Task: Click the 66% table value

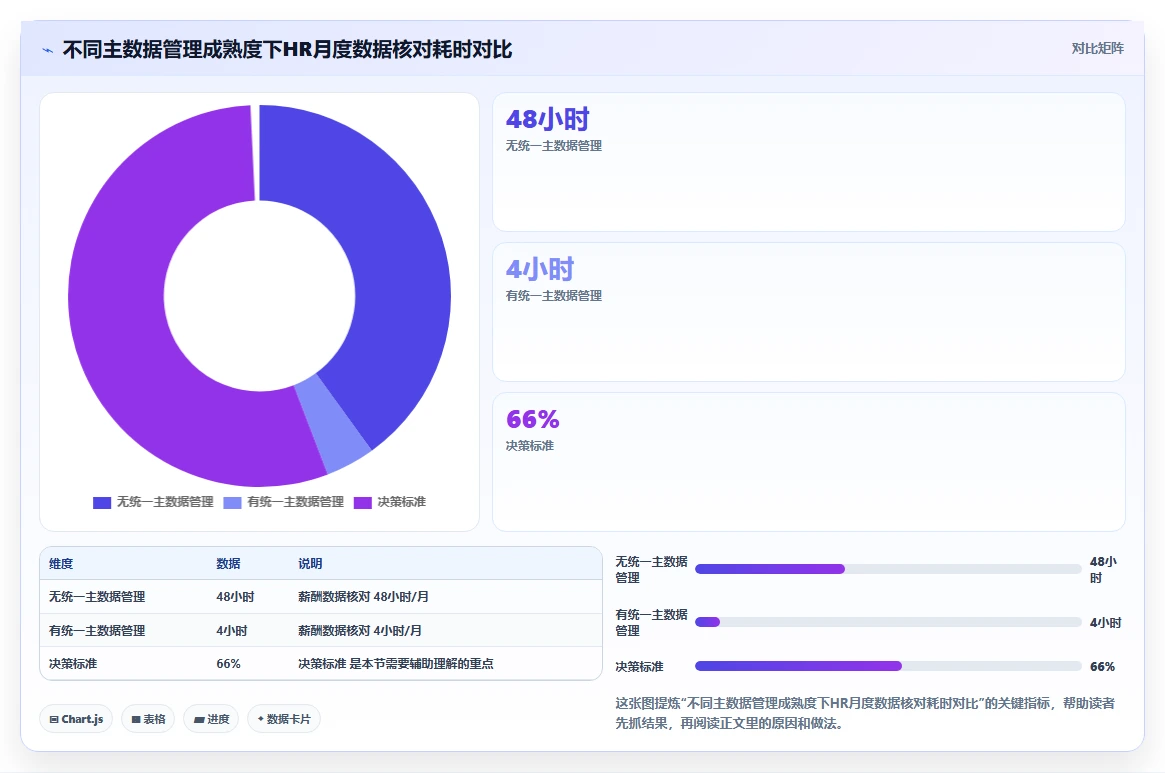Action: pos(228,664)
